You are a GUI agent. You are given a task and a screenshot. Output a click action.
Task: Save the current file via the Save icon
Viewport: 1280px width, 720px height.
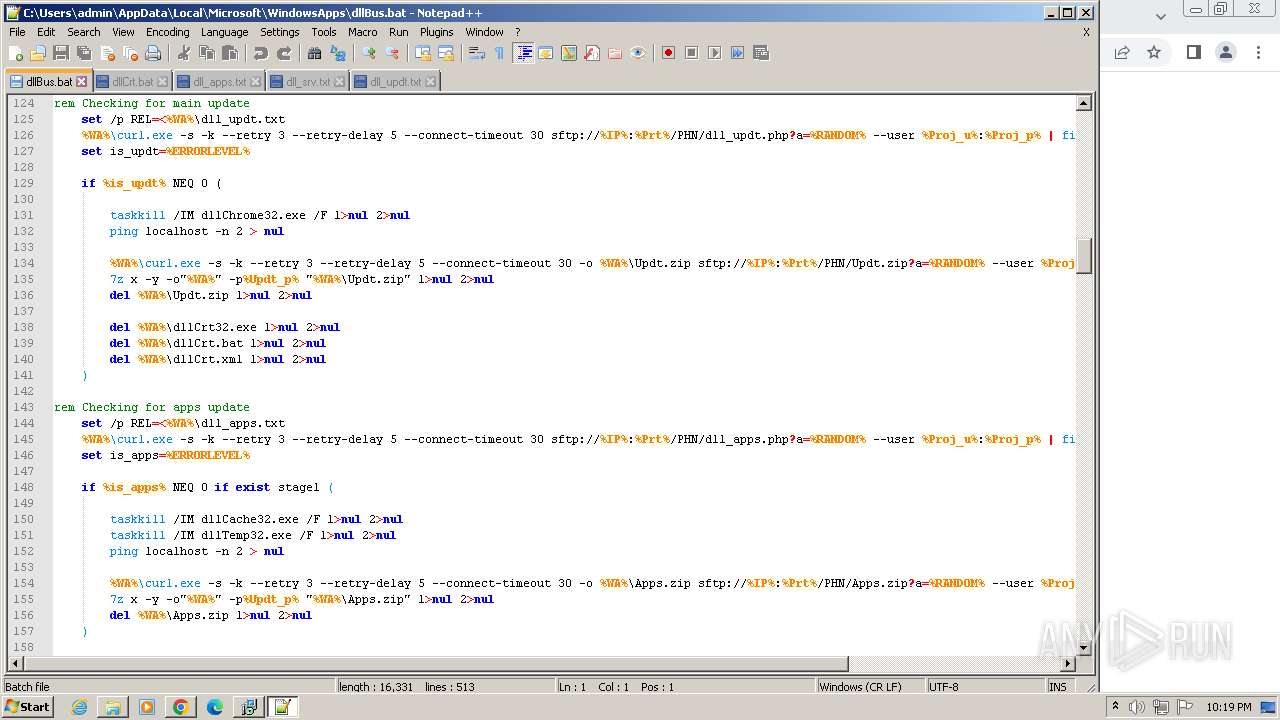(x=61, y=53)
